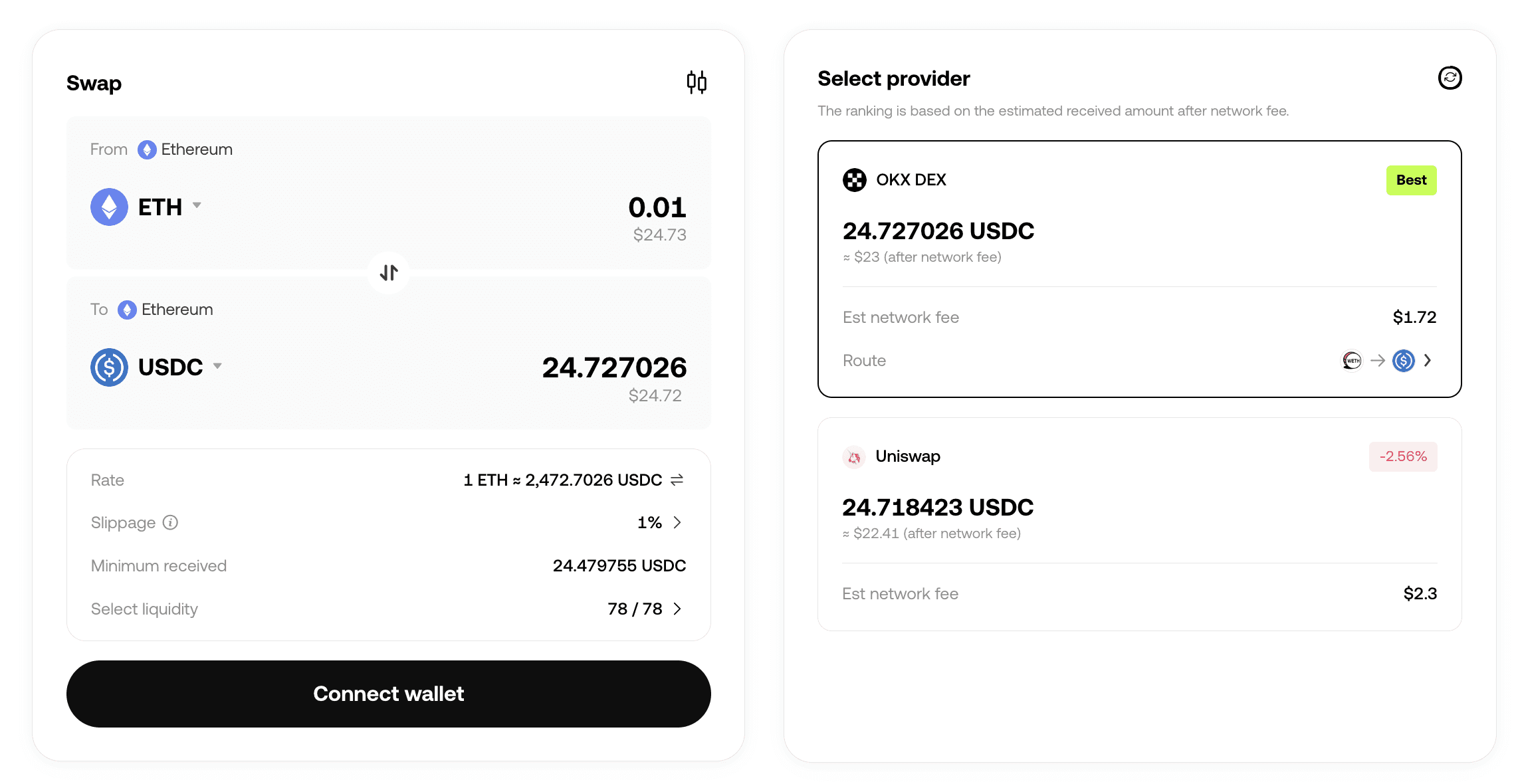Swap the from and to tokens
The width and height of the screenshot is (1518, 784).
(389, 272)
